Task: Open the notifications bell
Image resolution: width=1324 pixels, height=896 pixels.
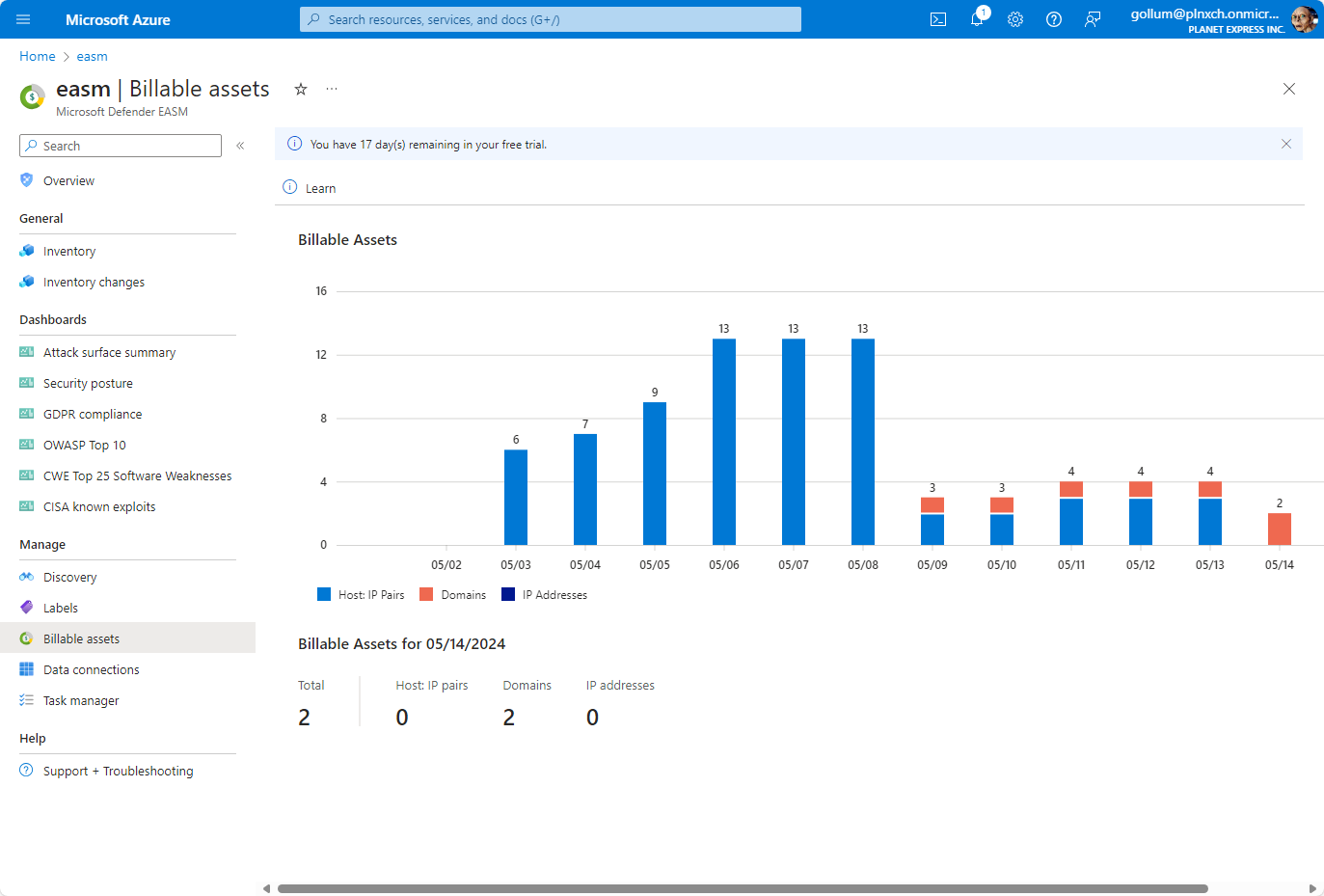Action: (x=977, y=19)
